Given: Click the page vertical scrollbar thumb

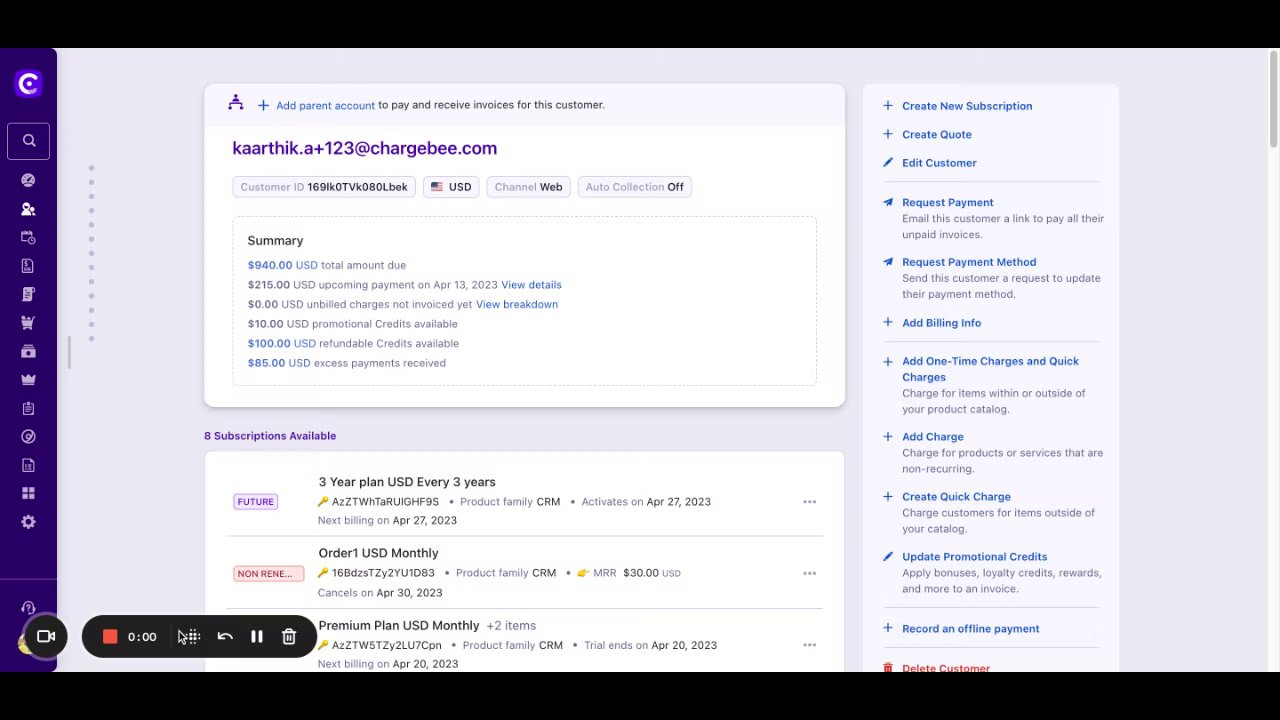Looking at the screenshot, I should coord(1273,100).
